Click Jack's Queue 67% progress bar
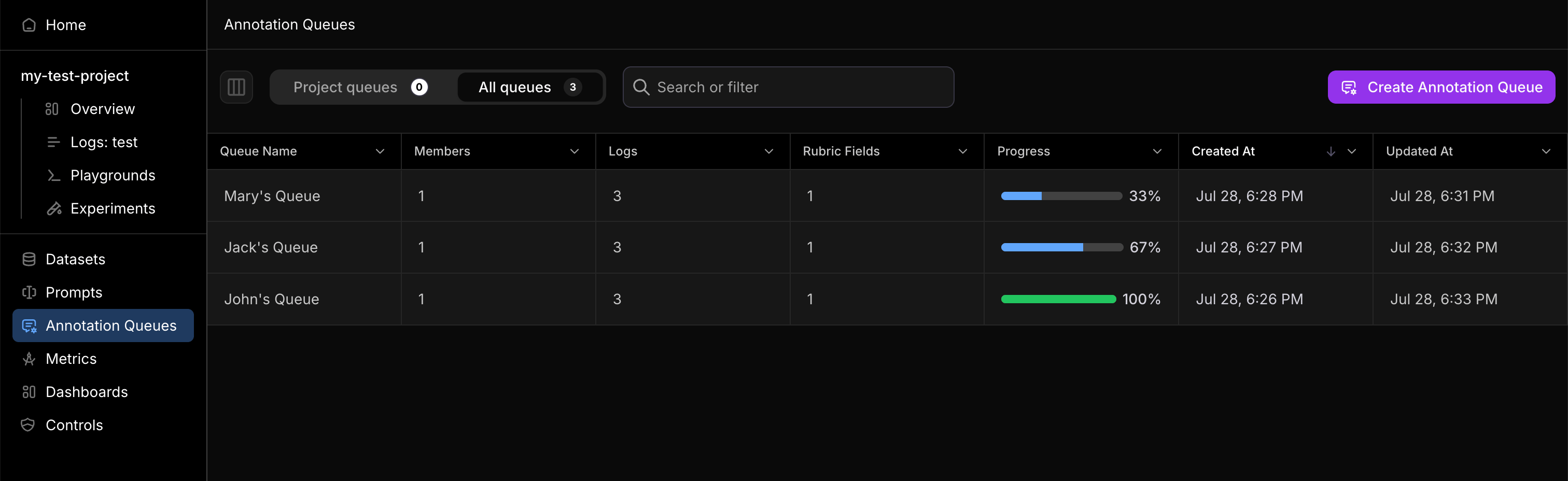Screen dimensions: 1568x481 (1061, 247)
